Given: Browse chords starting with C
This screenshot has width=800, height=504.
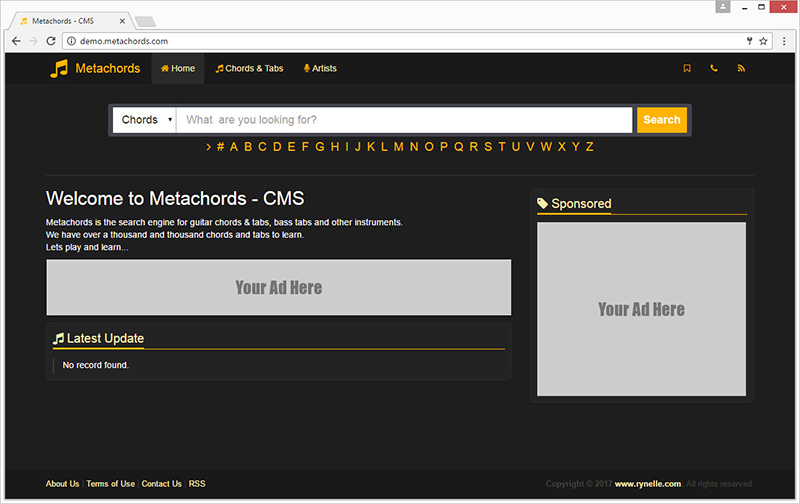Looking at the screenshot, I should 262,147.
